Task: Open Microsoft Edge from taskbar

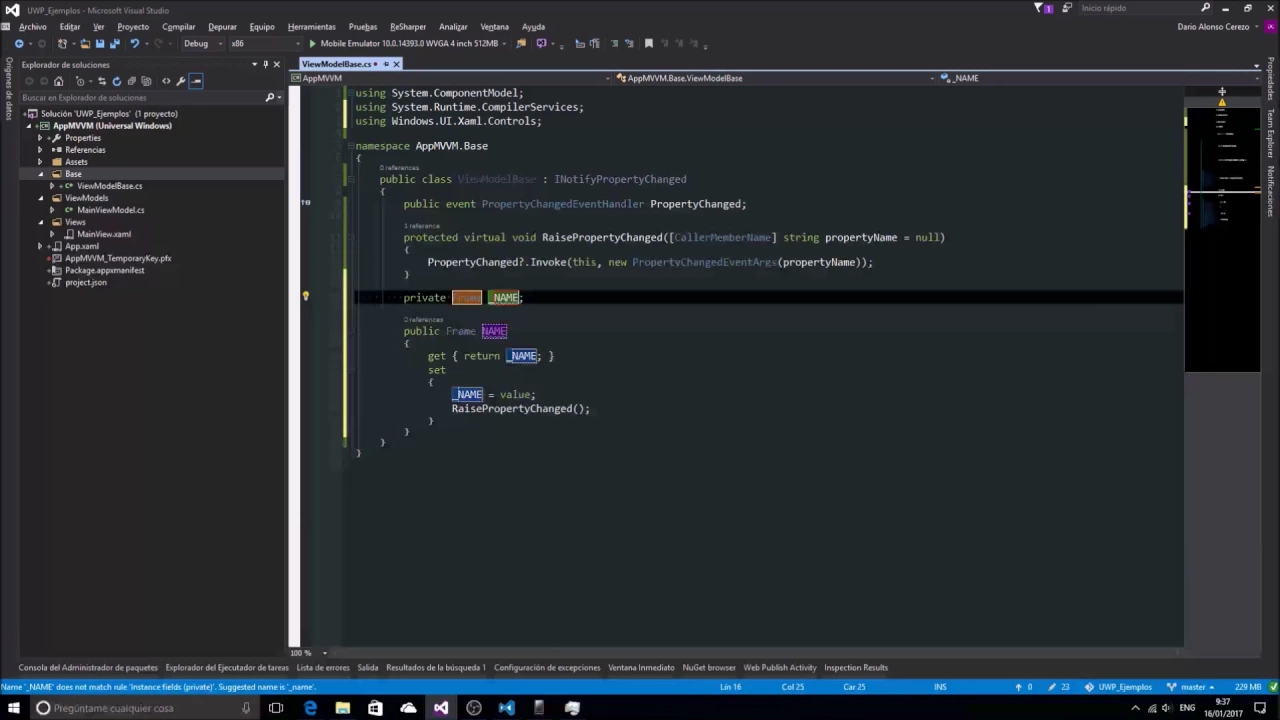Action: coord(310,708)
